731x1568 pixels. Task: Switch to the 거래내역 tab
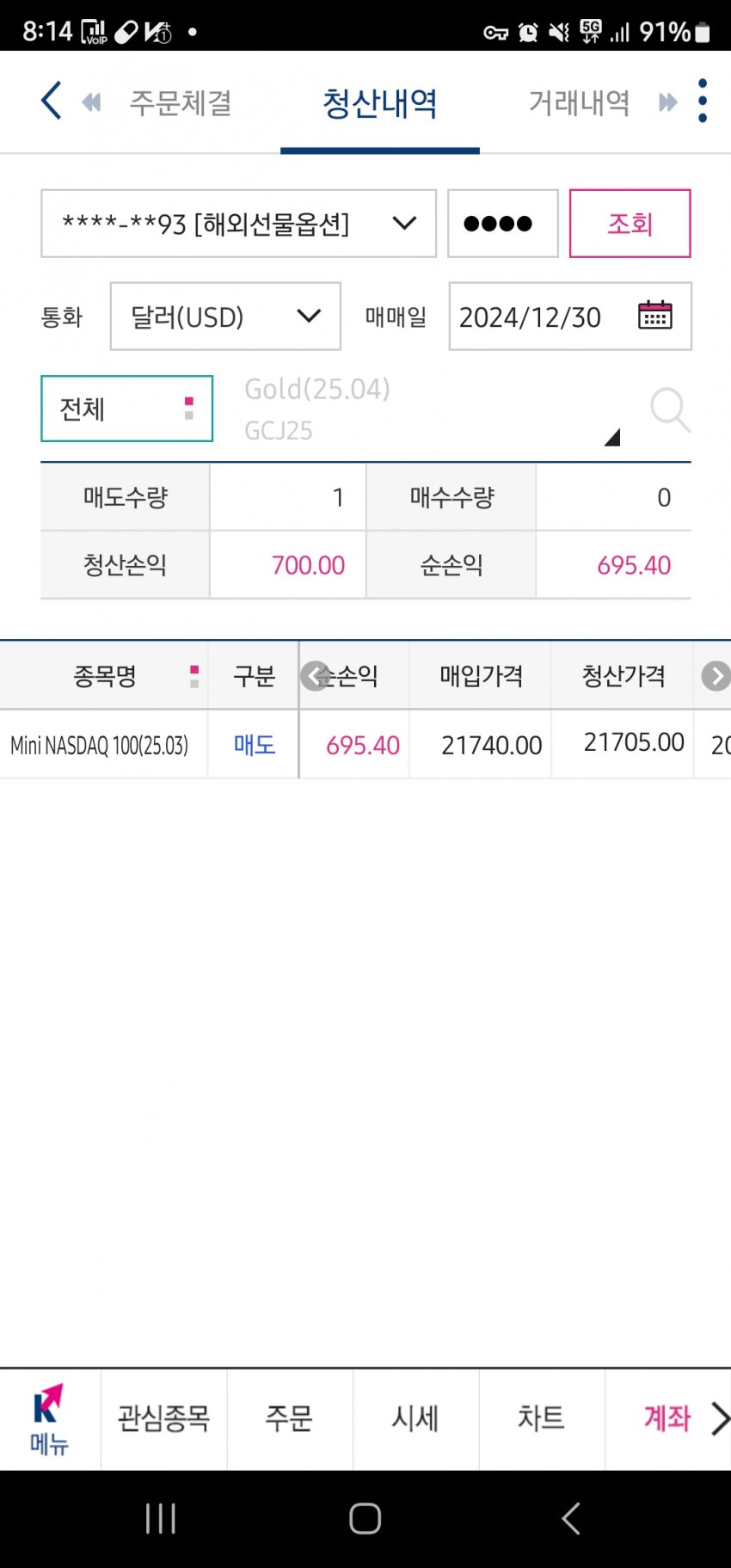click(x=579, y=103)
